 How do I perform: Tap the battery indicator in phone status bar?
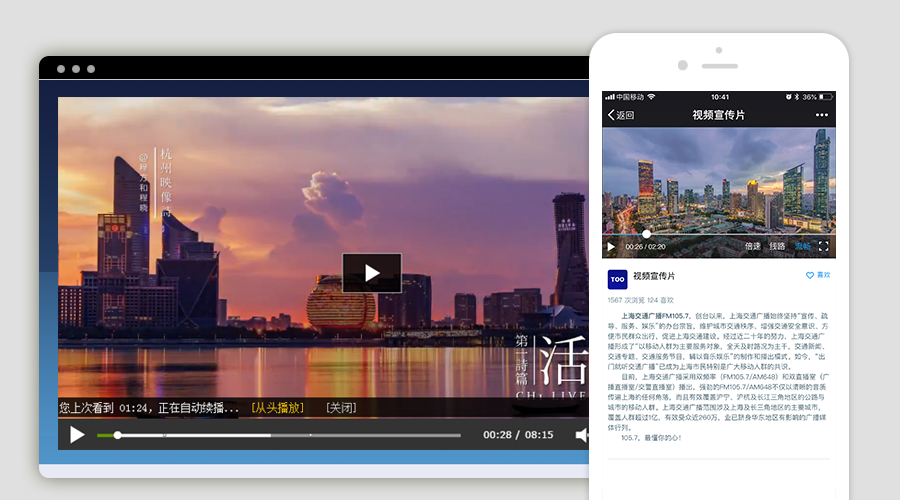pyautogui.click(x=824, y=97)
